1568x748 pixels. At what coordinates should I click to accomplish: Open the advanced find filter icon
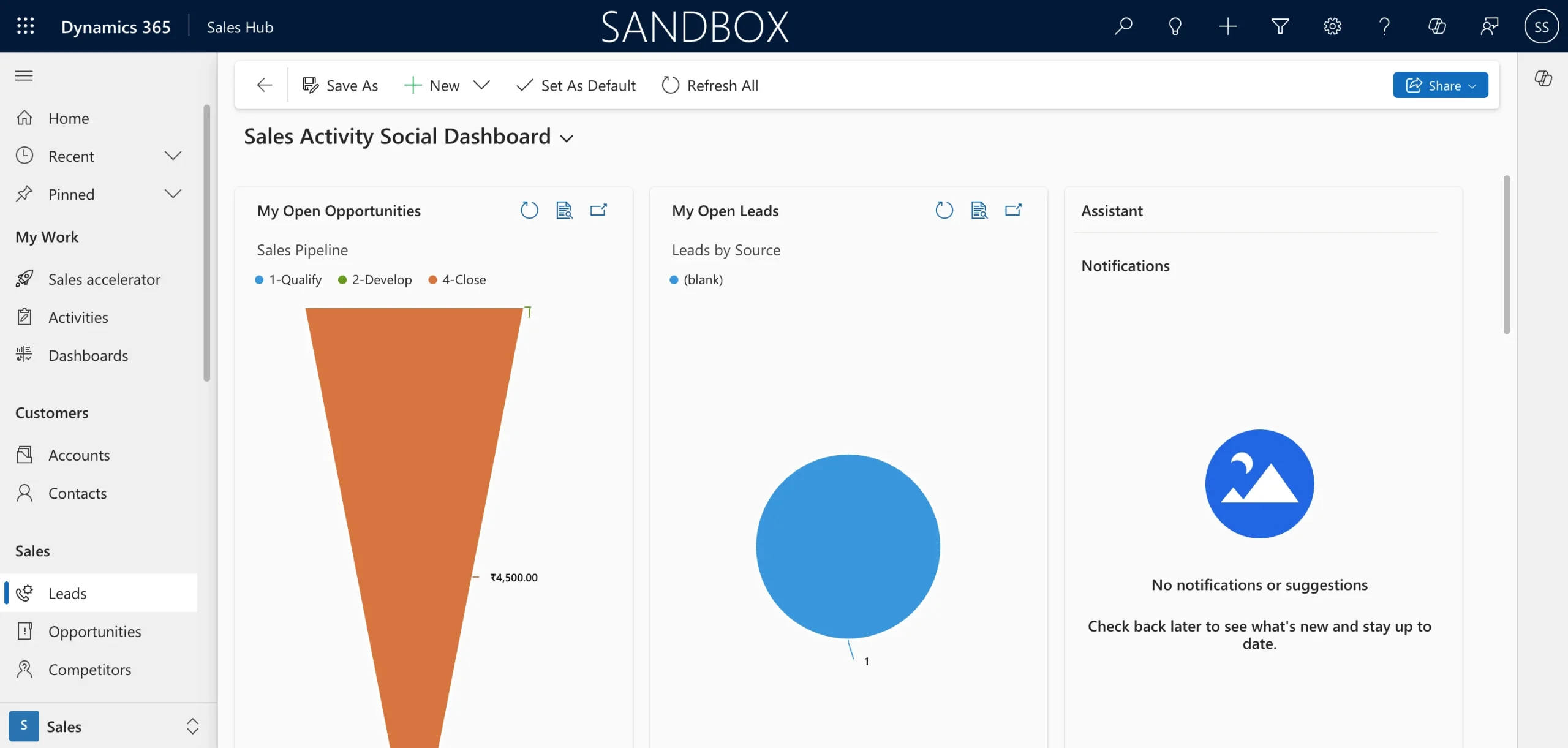[1280, 26]
